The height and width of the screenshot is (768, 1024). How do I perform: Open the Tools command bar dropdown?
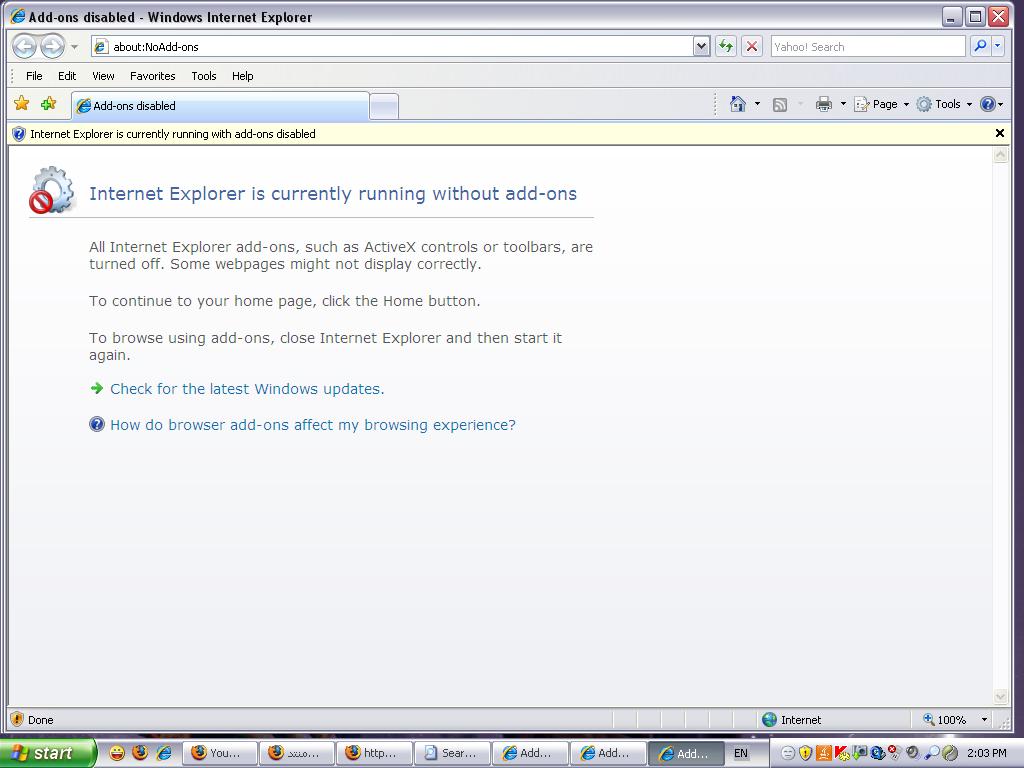(945, 104)
